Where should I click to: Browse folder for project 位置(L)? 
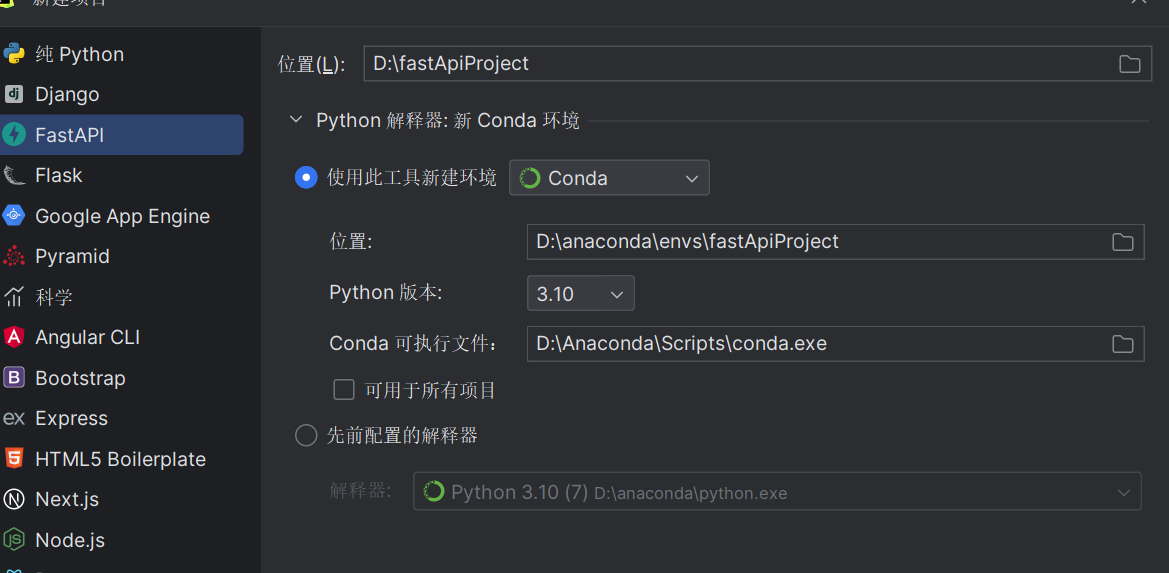tap(1129, 64)
